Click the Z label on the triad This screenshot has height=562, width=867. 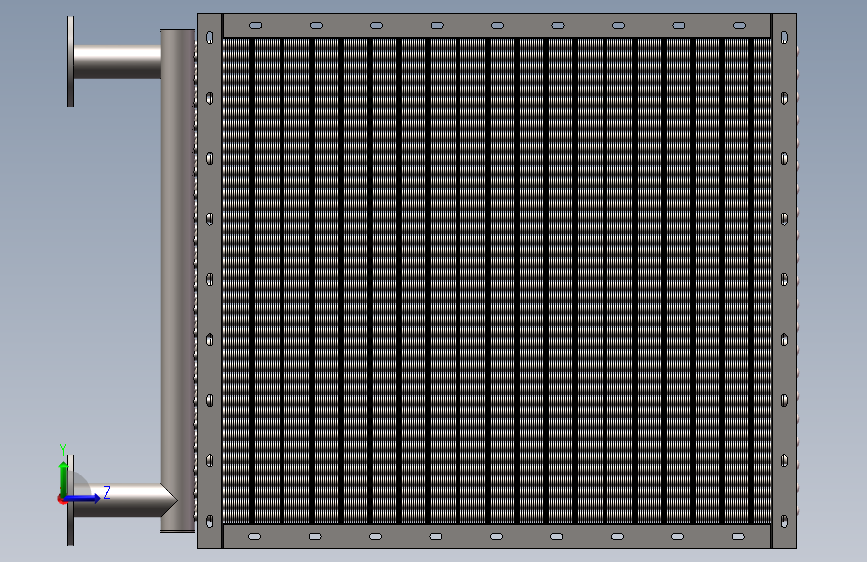[x=107, y=492]
